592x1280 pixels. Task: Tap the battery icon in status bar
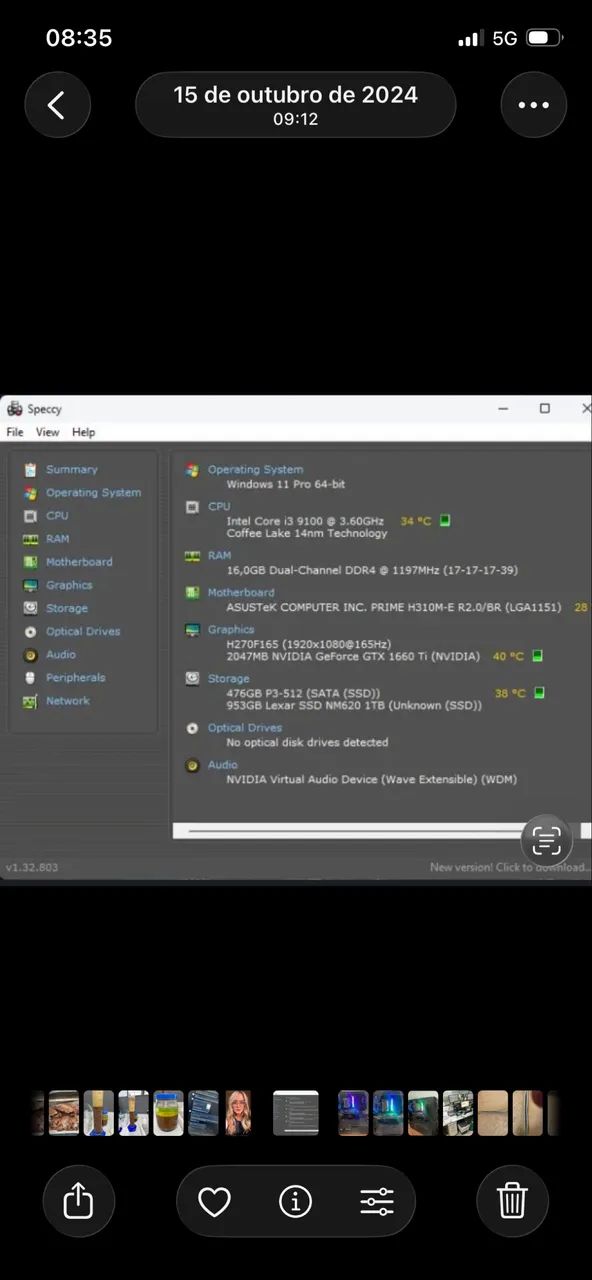[544, 38]
